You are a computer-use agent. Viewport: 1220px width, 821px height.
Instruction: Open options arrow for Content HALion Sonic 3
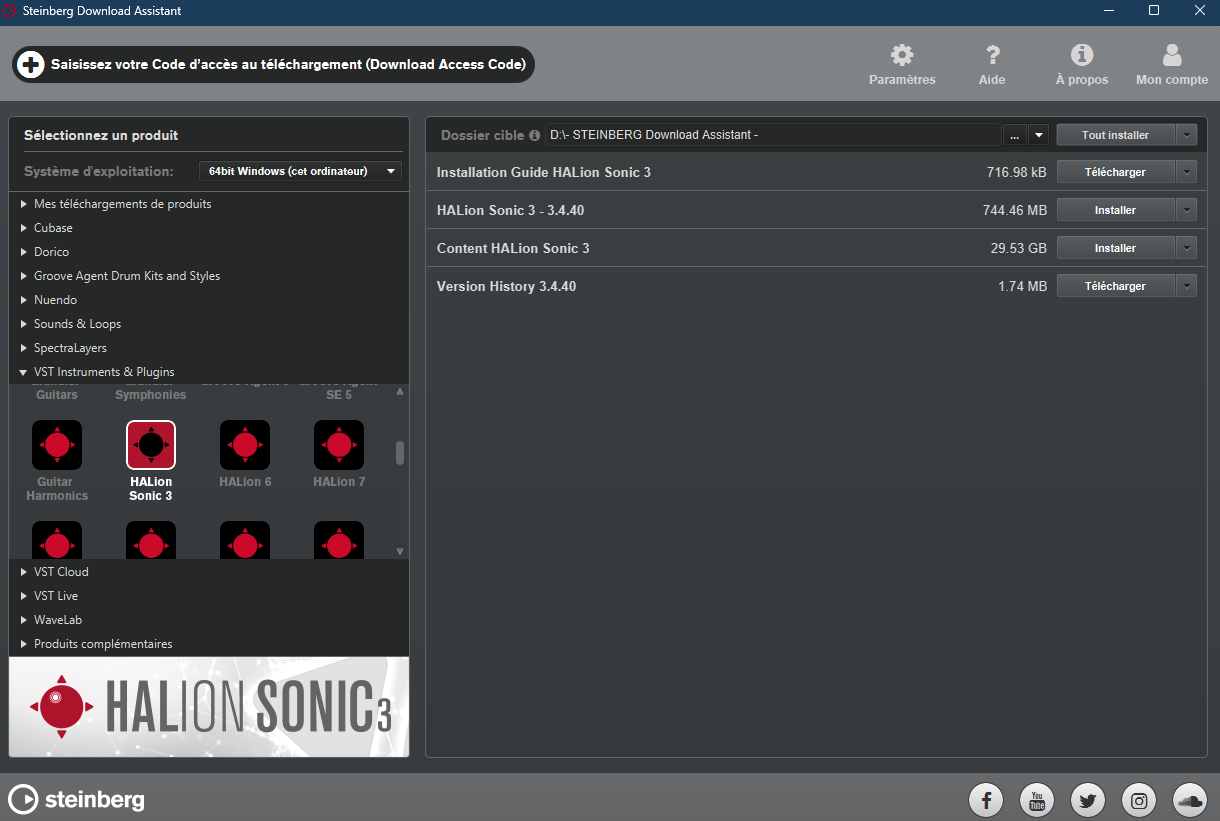pyautogui.click(x=1187, y=248)
